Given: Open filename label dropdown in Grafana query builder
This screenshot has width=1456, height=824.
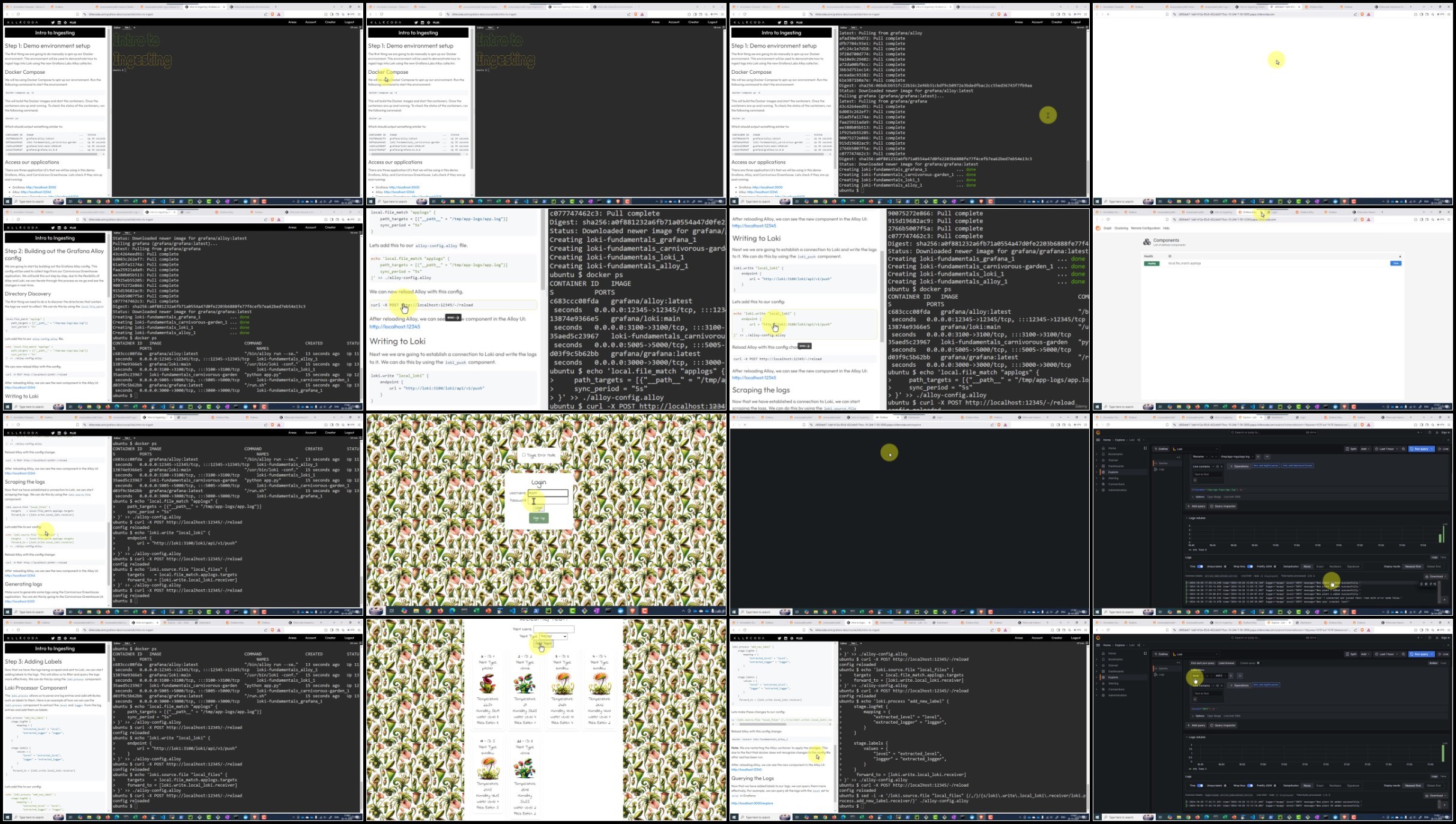Looking at the screenshot, I should click(1201, 457).
